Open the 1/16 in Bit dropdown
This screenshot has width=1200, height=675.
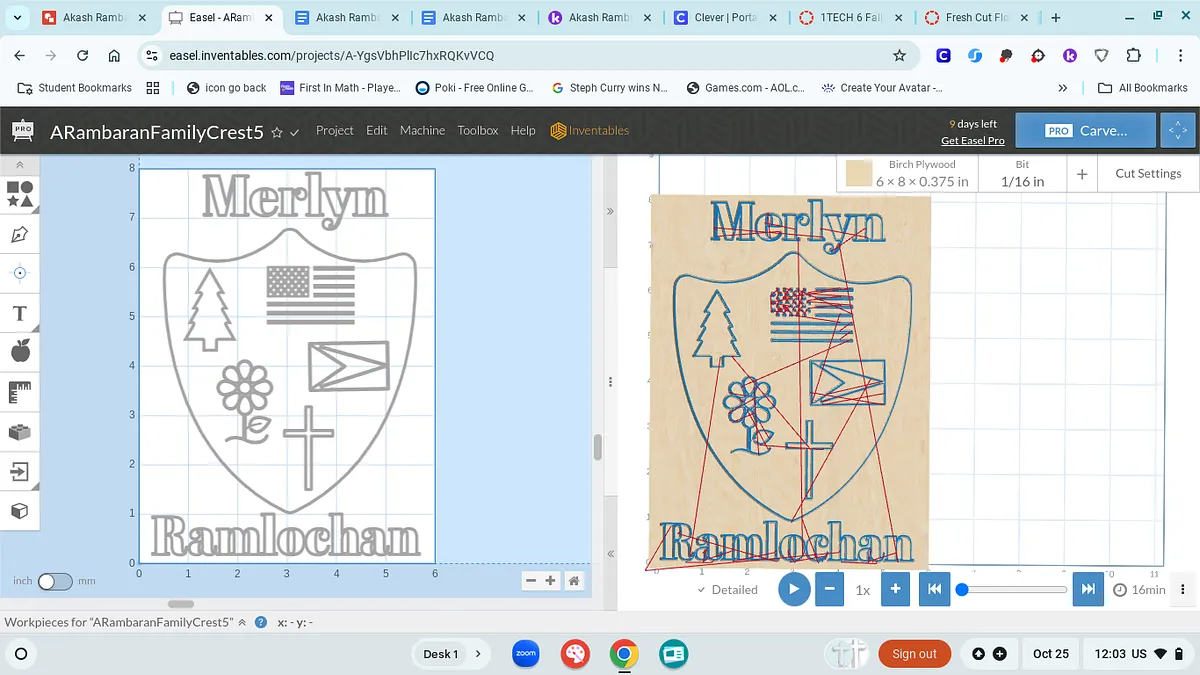click(1022, 173)
